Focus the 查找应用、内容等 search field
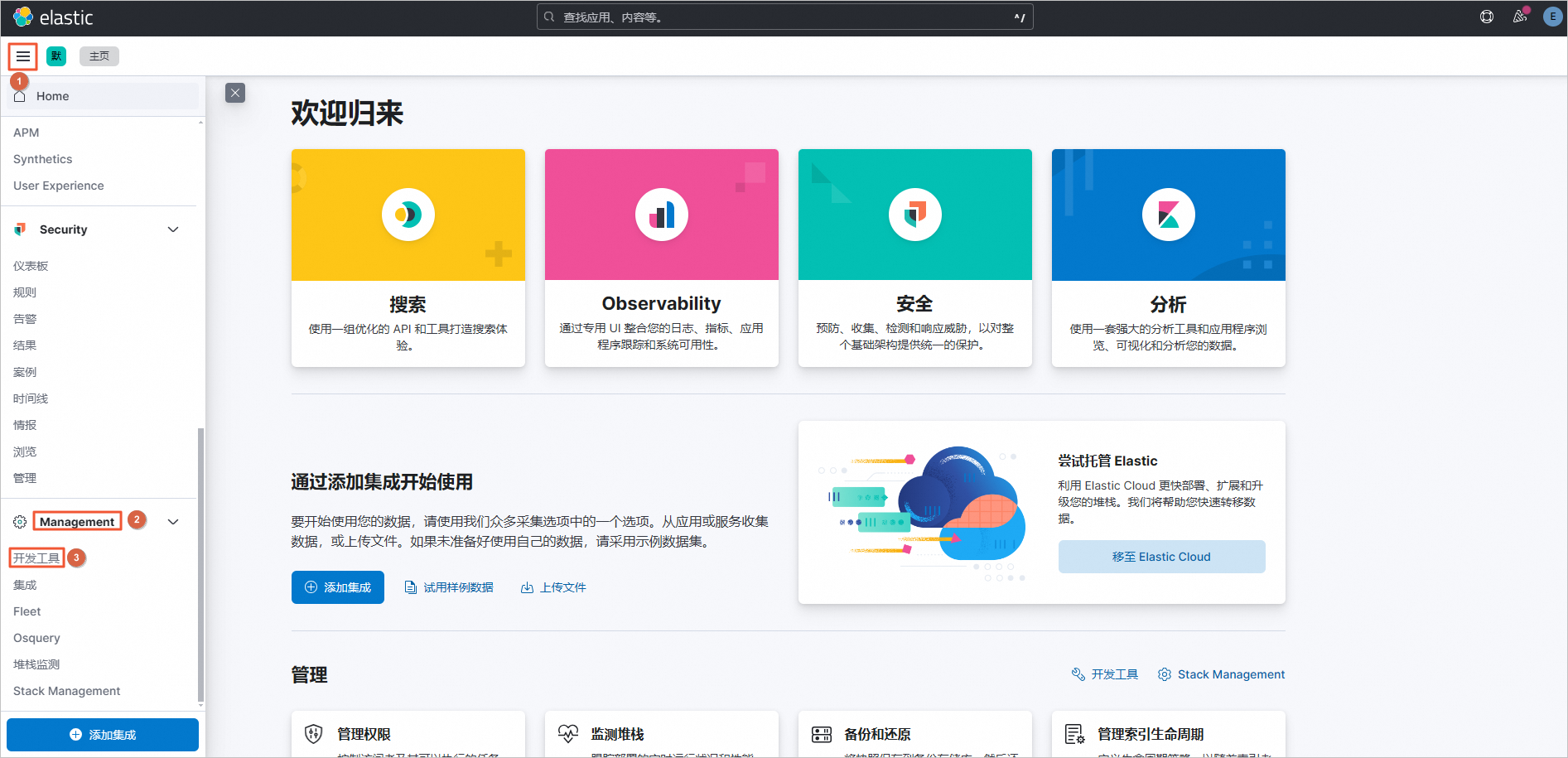Image resolution: width=1568 pixels, height=758 pixels. [x=785, y=17]
